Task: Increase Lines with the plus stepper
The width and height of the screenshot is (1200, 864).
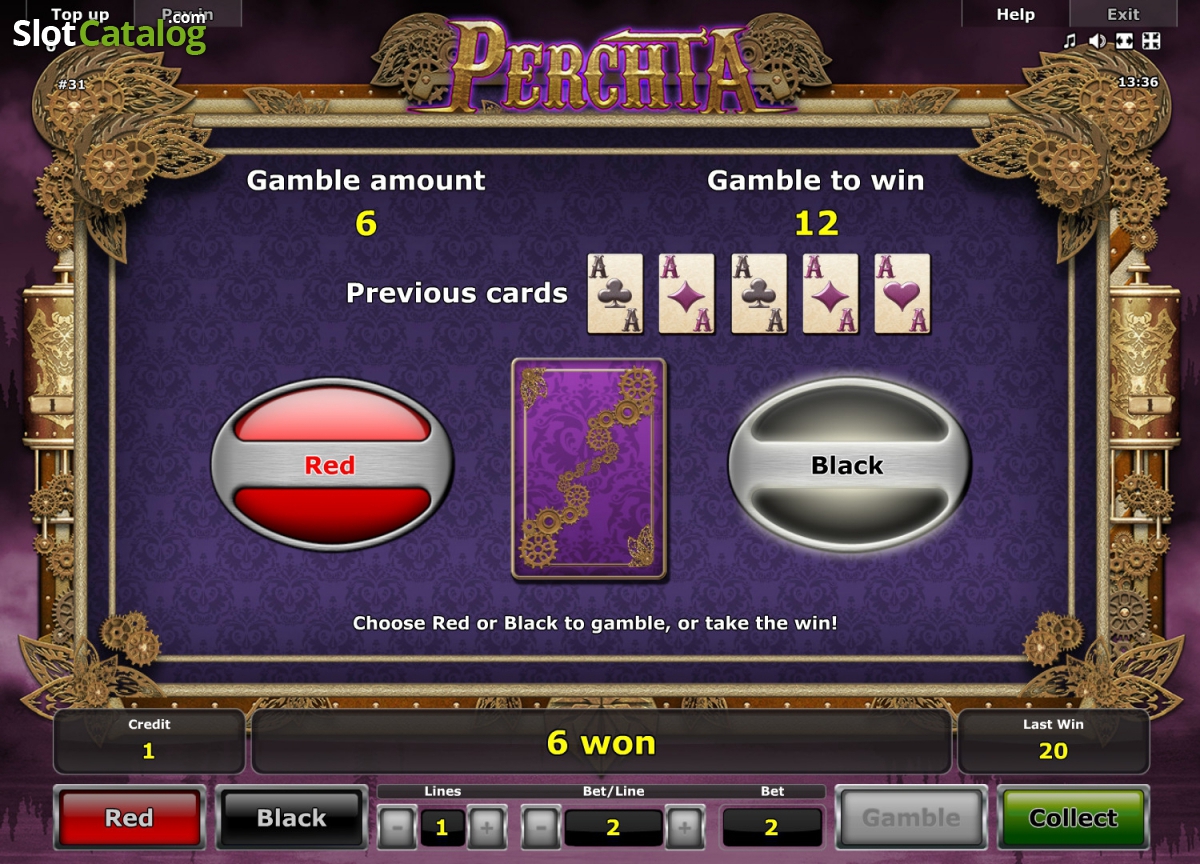Action: (x=487, y=827)
